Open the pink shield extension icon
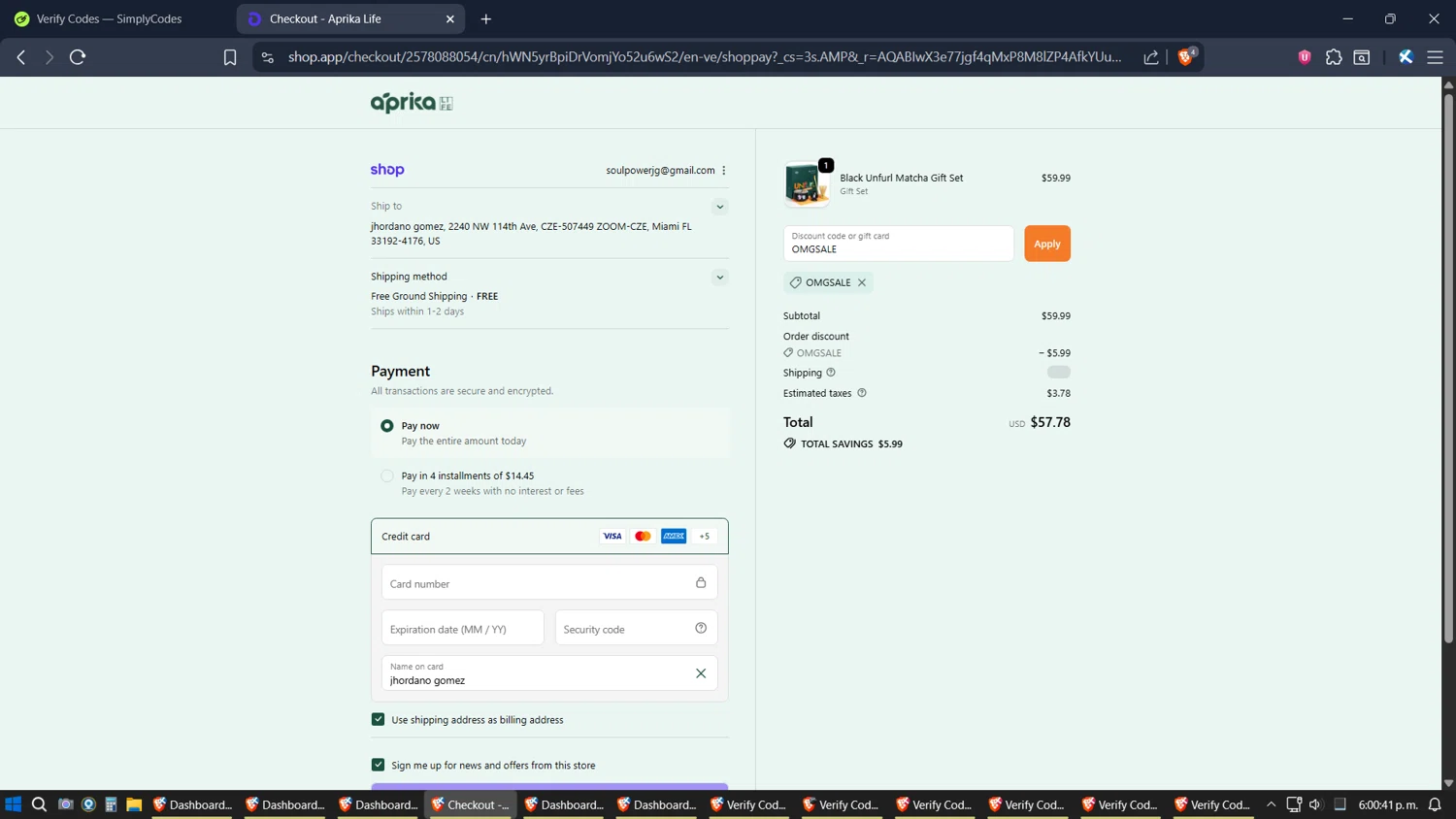Viewport: 1456px width, 819px height. [x=1305, y=57]
